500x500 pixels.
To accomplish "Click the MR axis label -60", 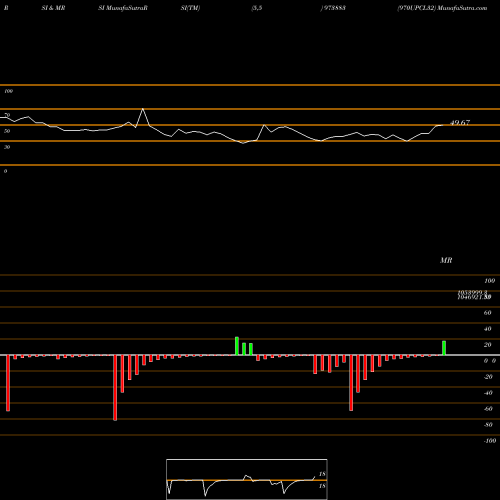I will point(488,409).
